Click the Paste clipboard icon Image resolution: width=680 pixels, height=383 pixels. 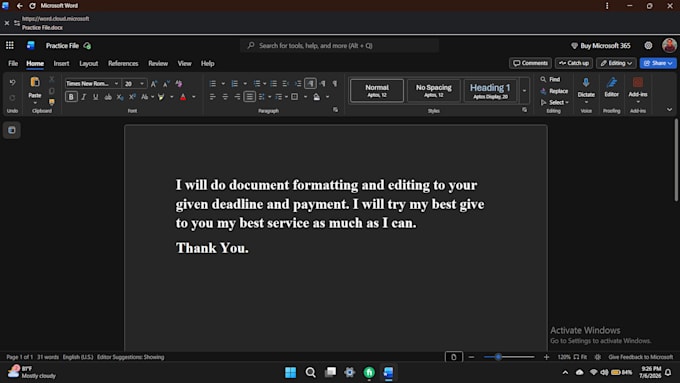tap(35, 82)
